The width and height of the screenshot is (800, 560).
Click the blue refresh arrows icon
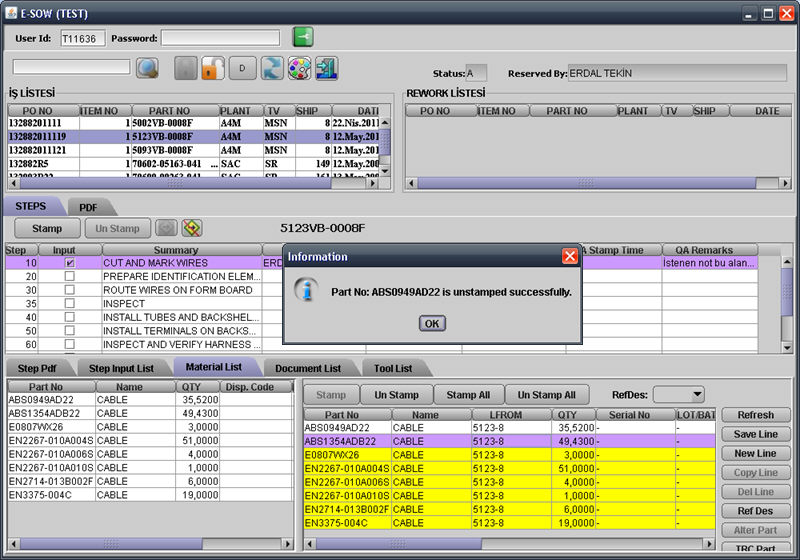click(272, 68)
